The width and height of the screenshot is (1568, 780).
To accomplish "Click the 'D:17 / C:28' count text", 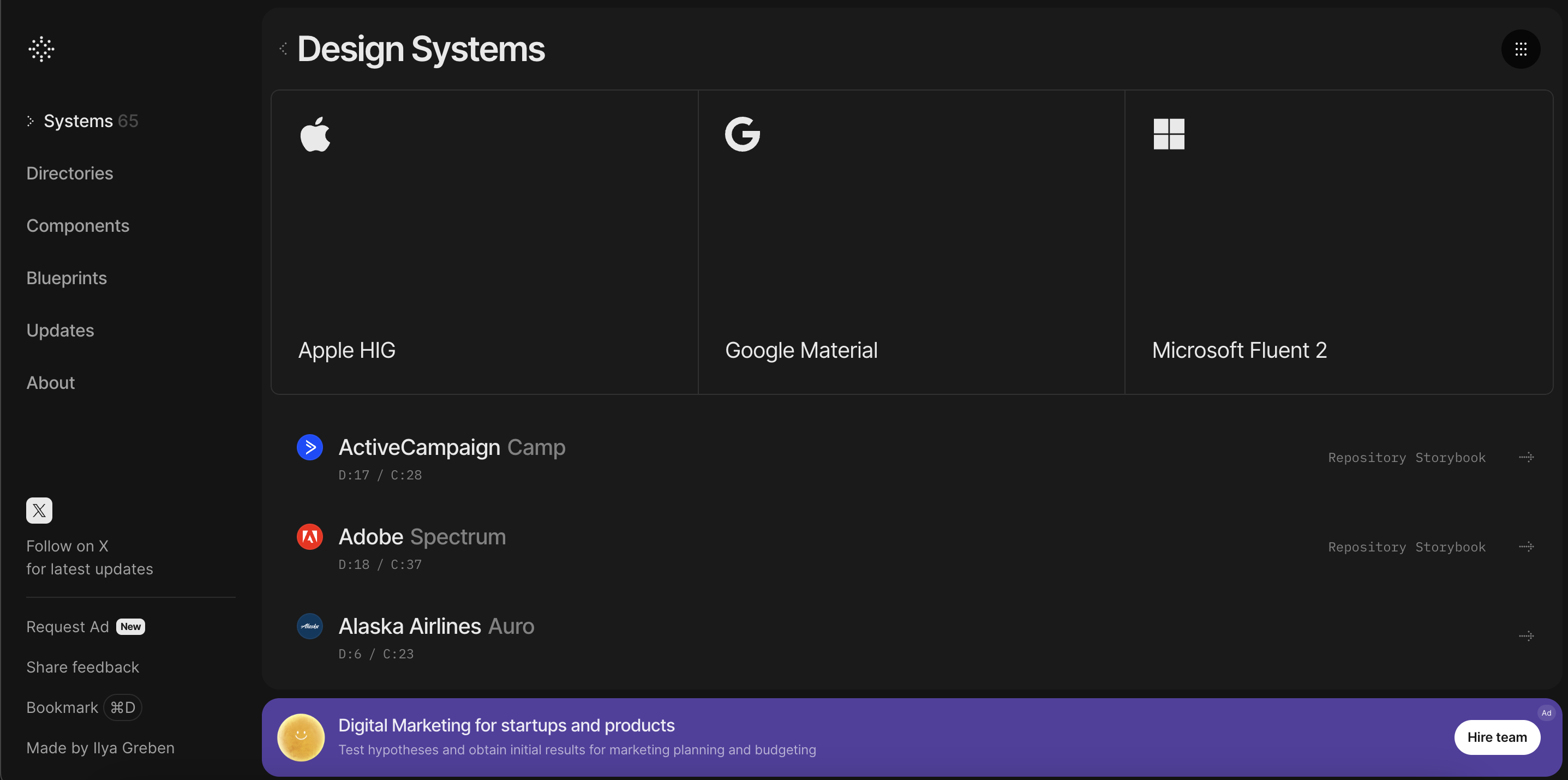I will click(380, 475).
